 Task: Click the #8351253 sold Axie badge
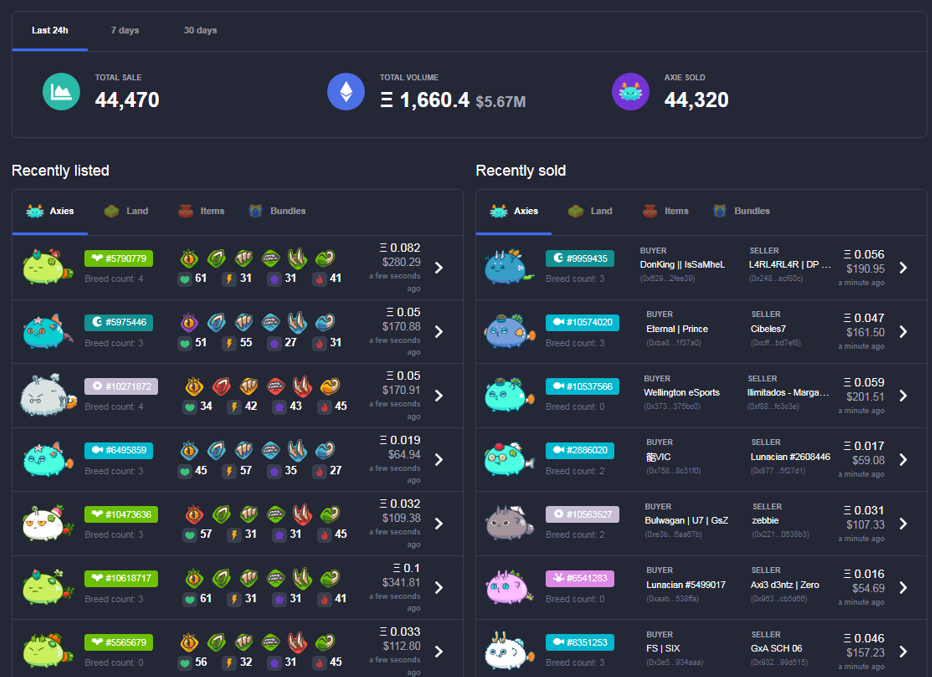pyautogui.click(x=580, y=643)
